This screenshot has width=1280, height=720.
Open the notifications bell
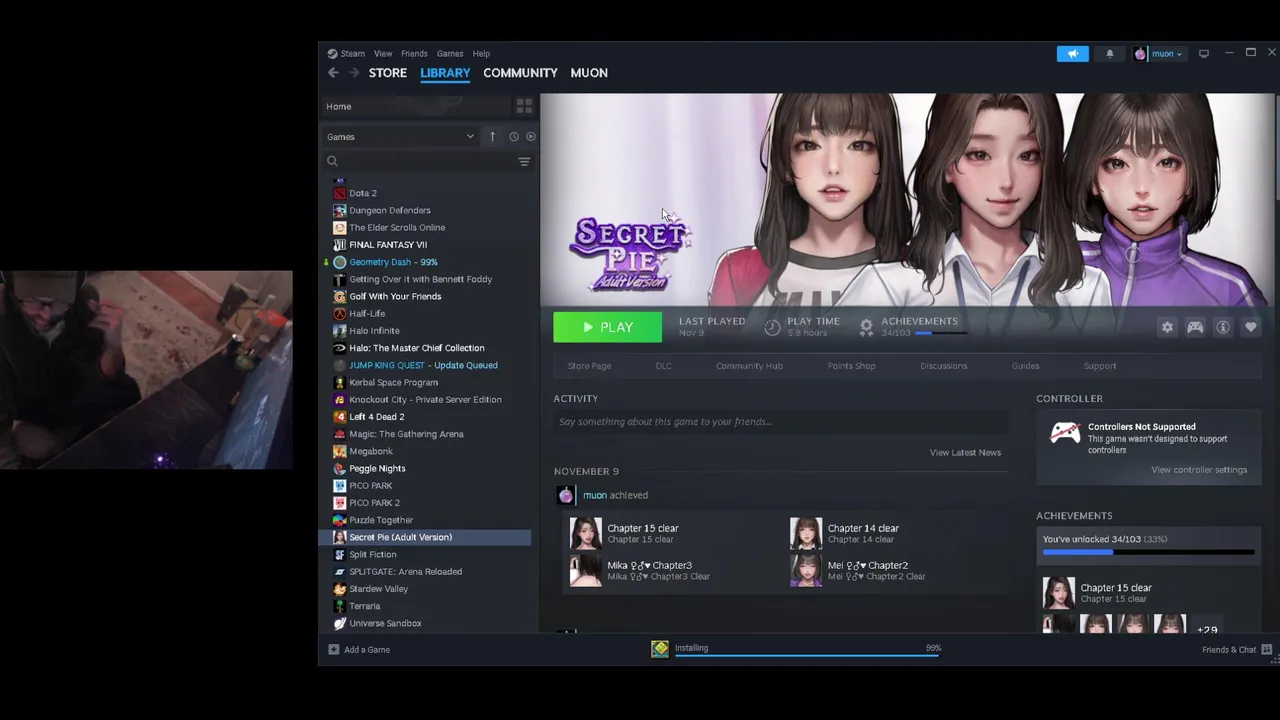(x=1109, y=54)
